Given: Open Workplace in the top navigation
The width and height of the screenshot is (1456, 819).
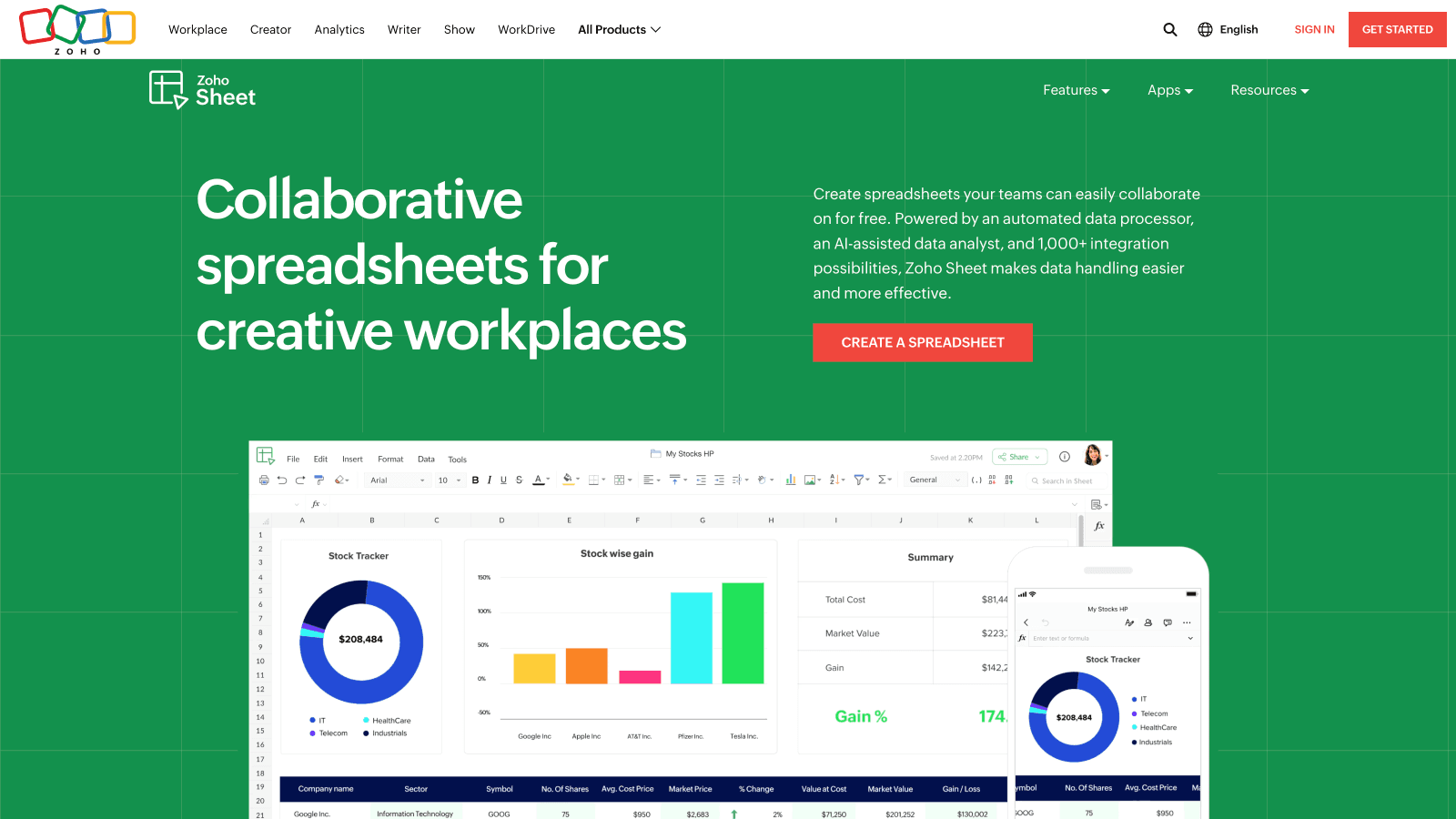Looking at the screenshot, I should click(197, 29).
